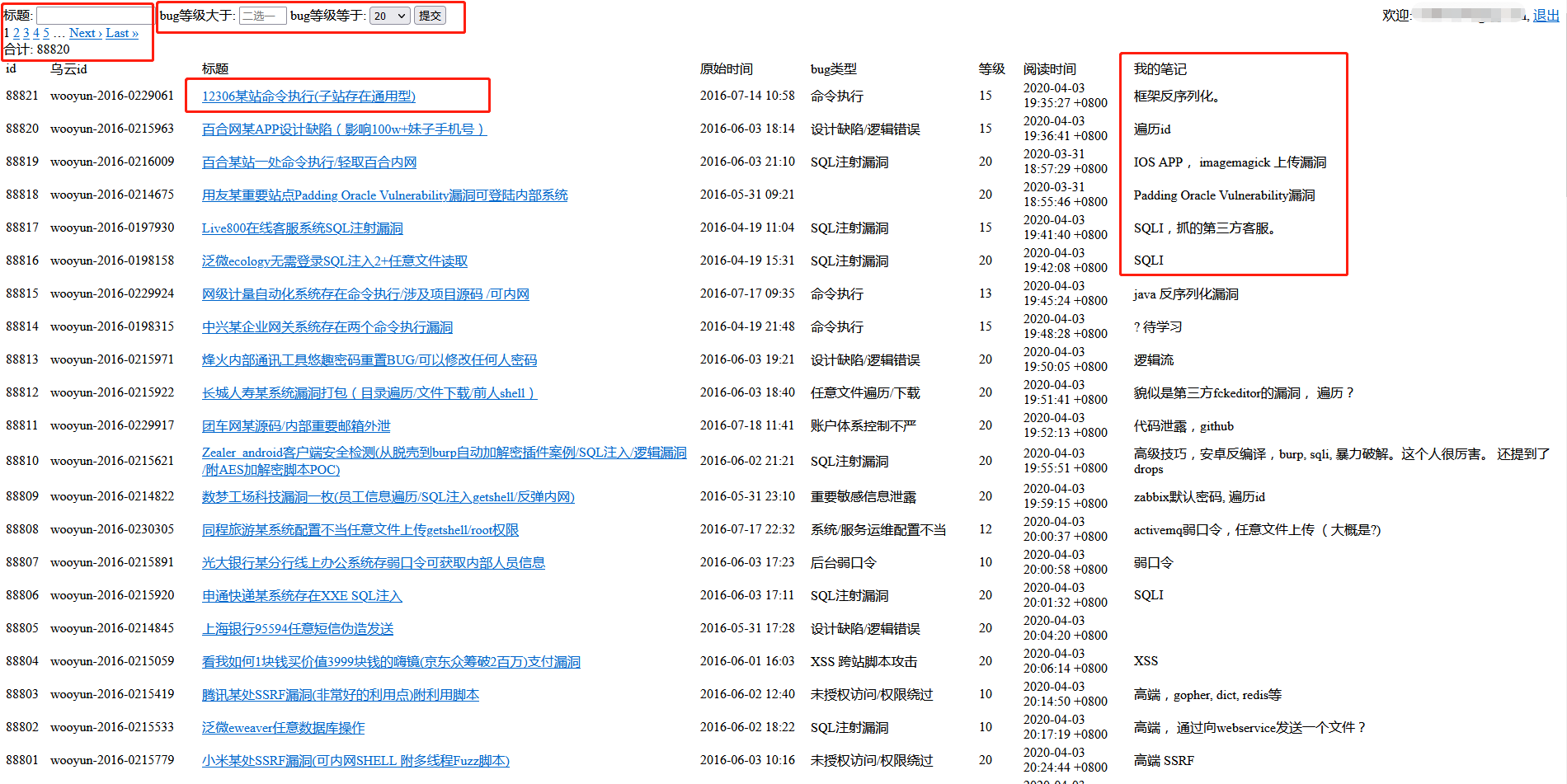Image resolution: width=1567 pixels, height=784 pixels.
Task: Click the 阅读时间 column header
Action: tap(1050, 69)
